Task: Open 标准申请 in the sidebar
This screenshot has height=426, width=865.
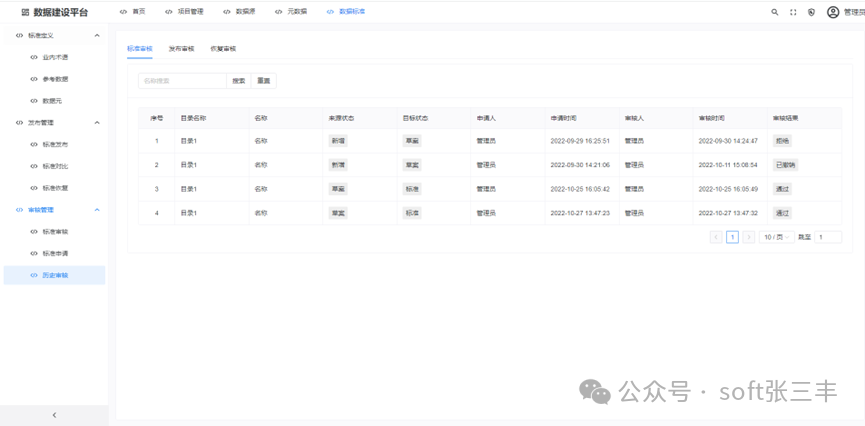Action: [x=54, y=253]
